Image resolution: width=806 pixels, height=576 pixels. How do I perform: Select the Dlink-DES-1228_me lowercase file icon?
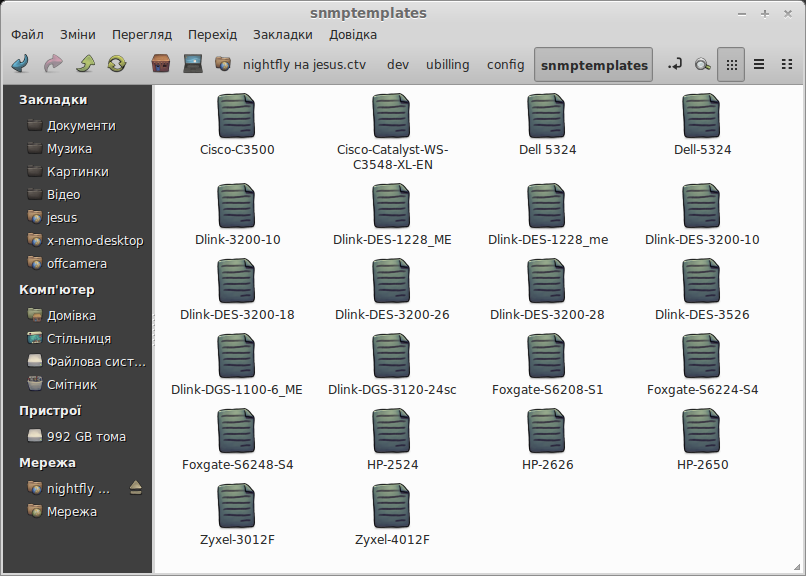[546, 206]
